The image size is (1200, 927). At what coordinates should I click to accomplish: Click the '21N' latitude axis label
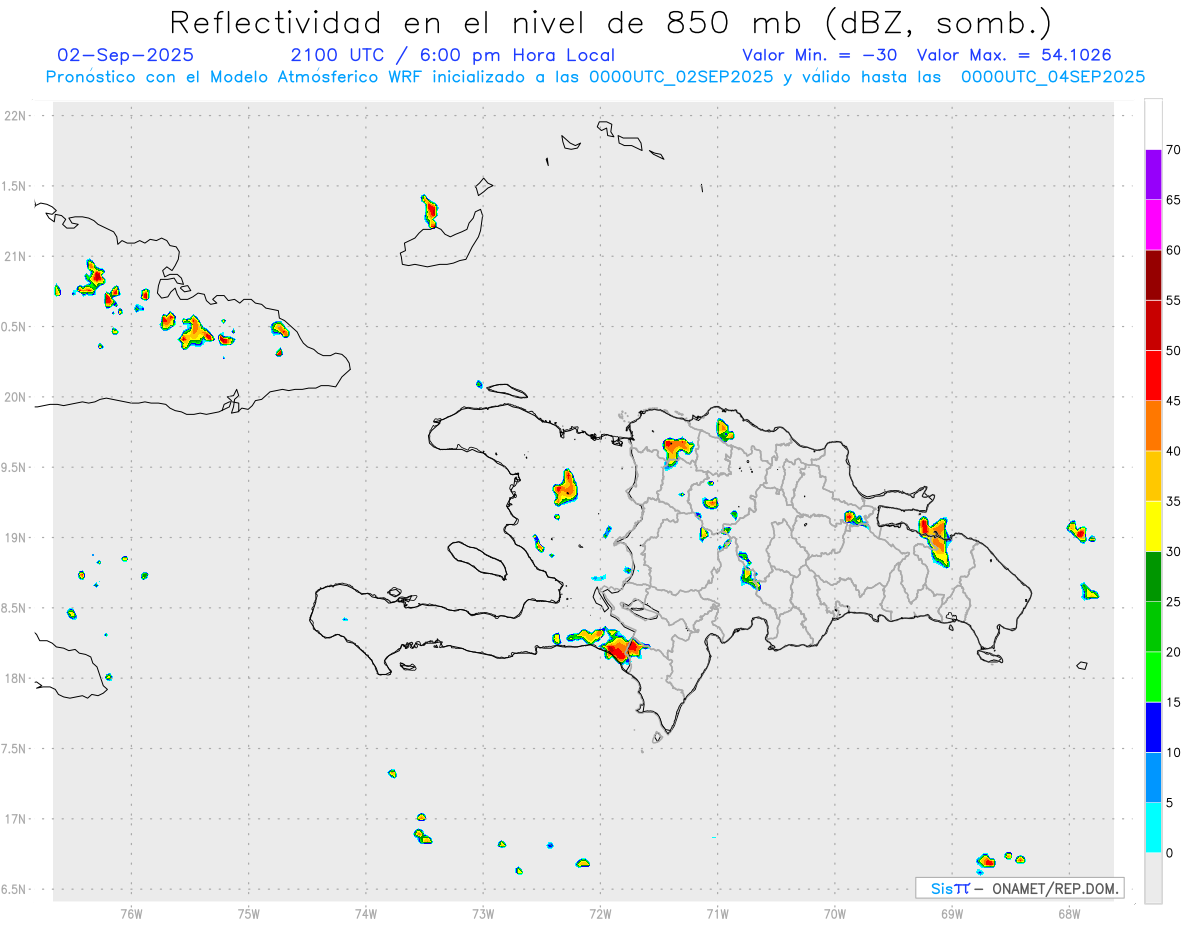pyautogui.click(x=17, y=256)
